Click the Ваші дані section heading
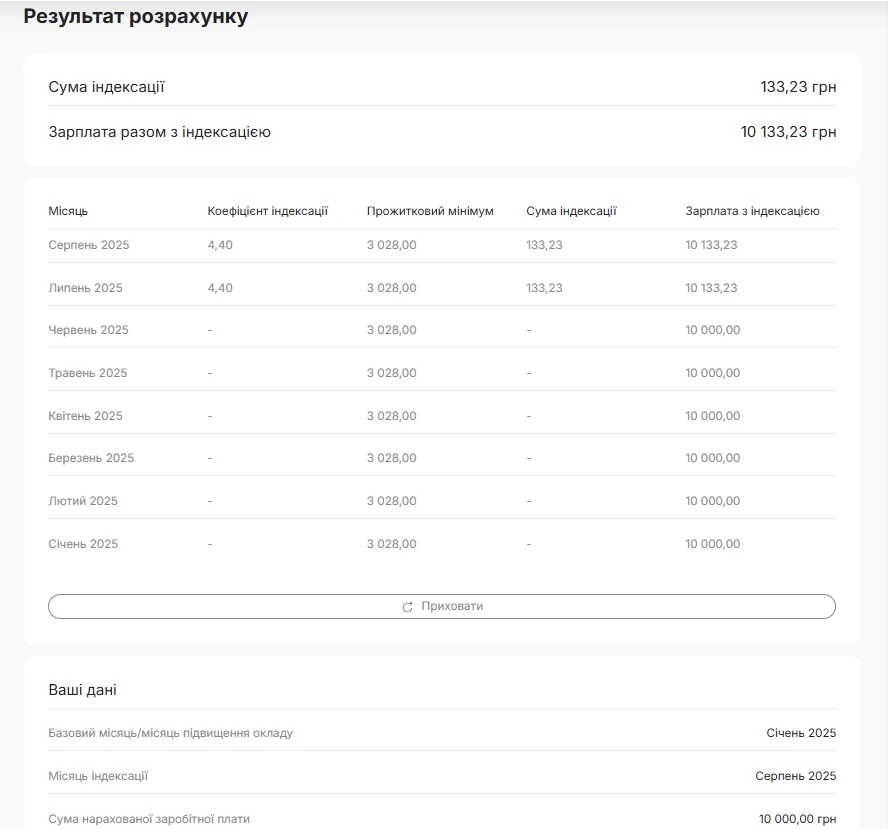Viewport: 888px width, 829px height. [83, 690]
